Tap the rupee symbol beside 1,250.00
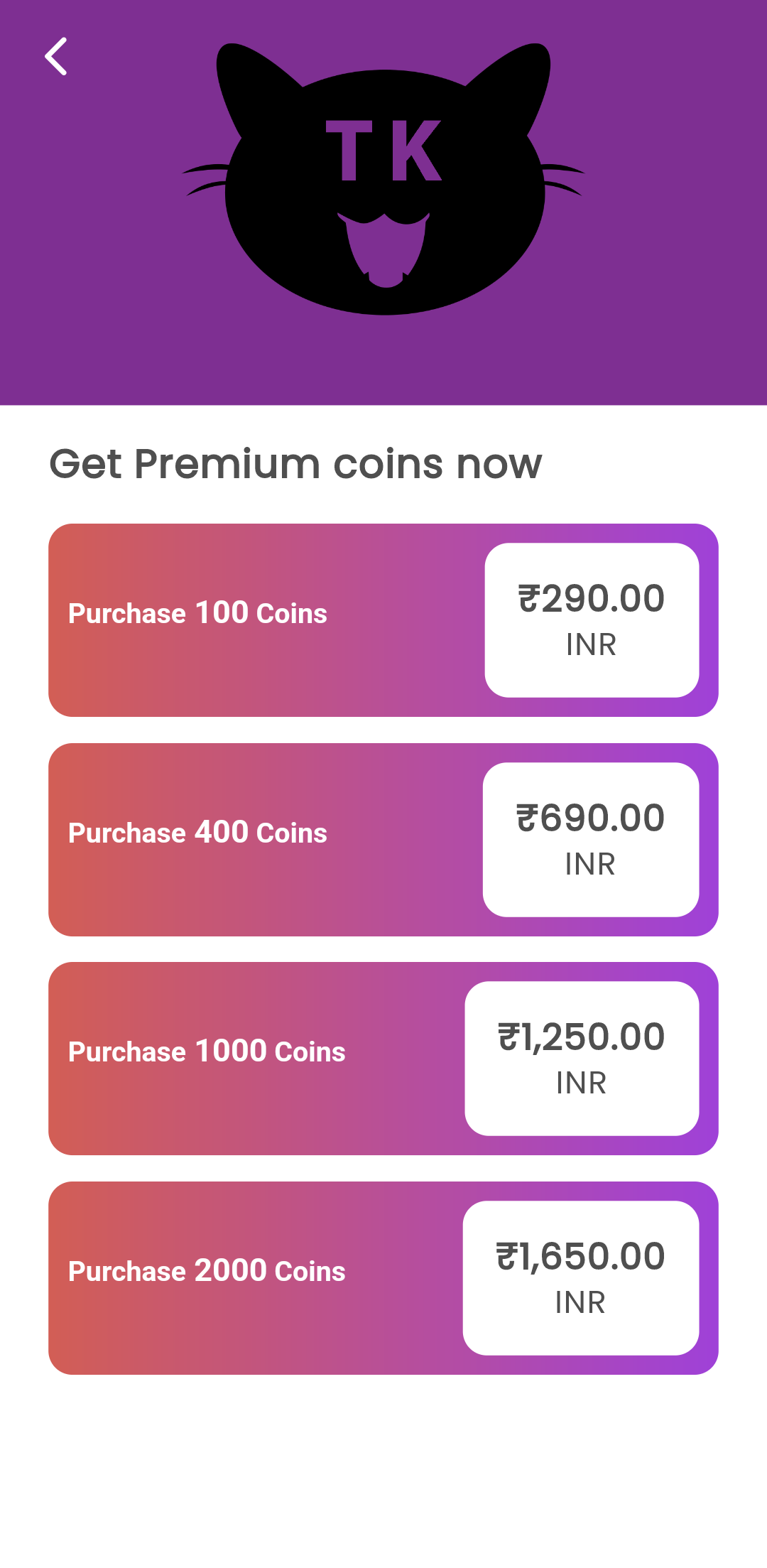The width and height of the screenshot is (767, 1568). (508, 1036)
